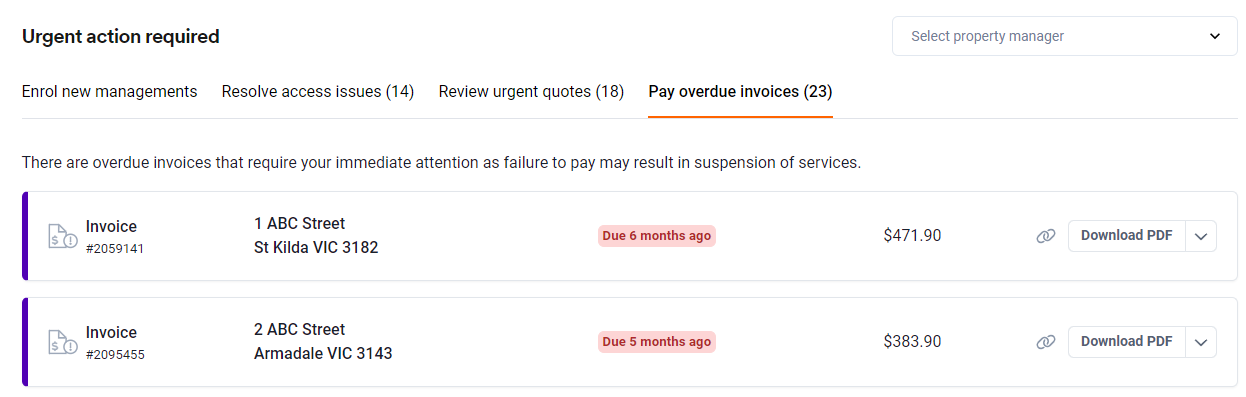The height and width of the screenshot is (397, 1246).
Task: Download PDF for Armadale invoice
Action: click(1127, 342)
